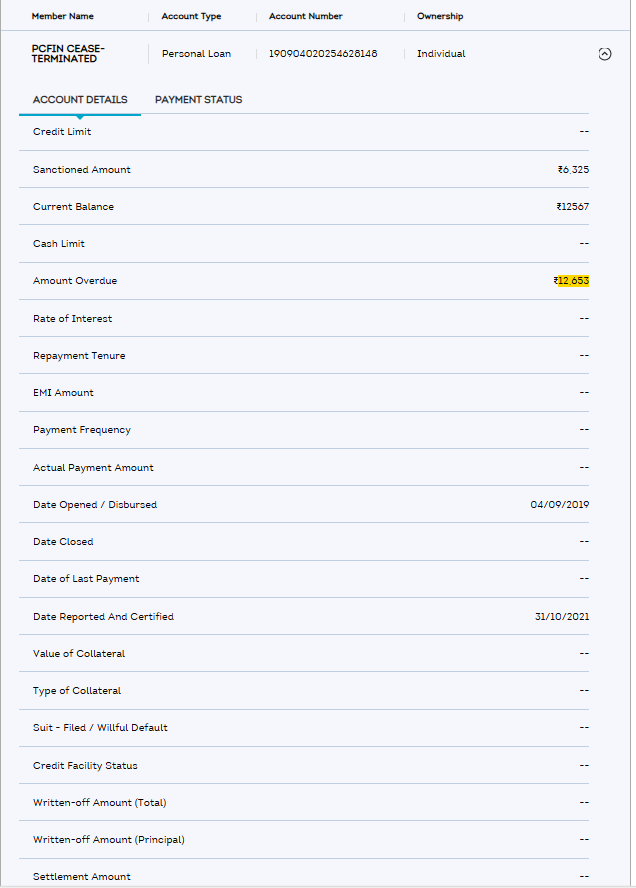Viewport: 636px width, 888px height.
Task: Click the Member Name column header
Action: (x=65, y=17)
